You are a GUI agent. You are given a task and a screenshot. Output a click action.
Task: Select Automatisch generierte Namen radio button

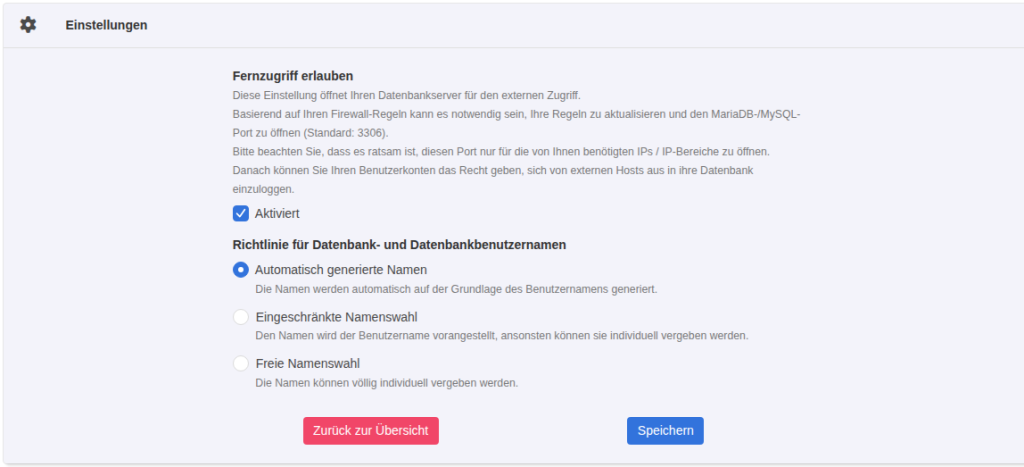point(241,270)
